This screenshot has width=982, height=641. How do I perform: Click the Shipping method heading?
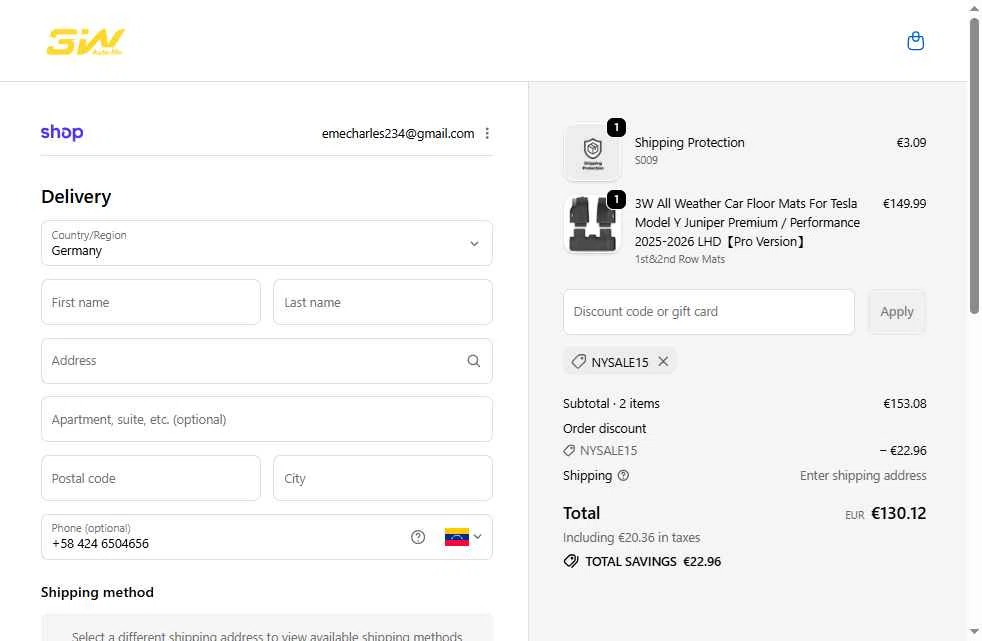tap(97, 592)
